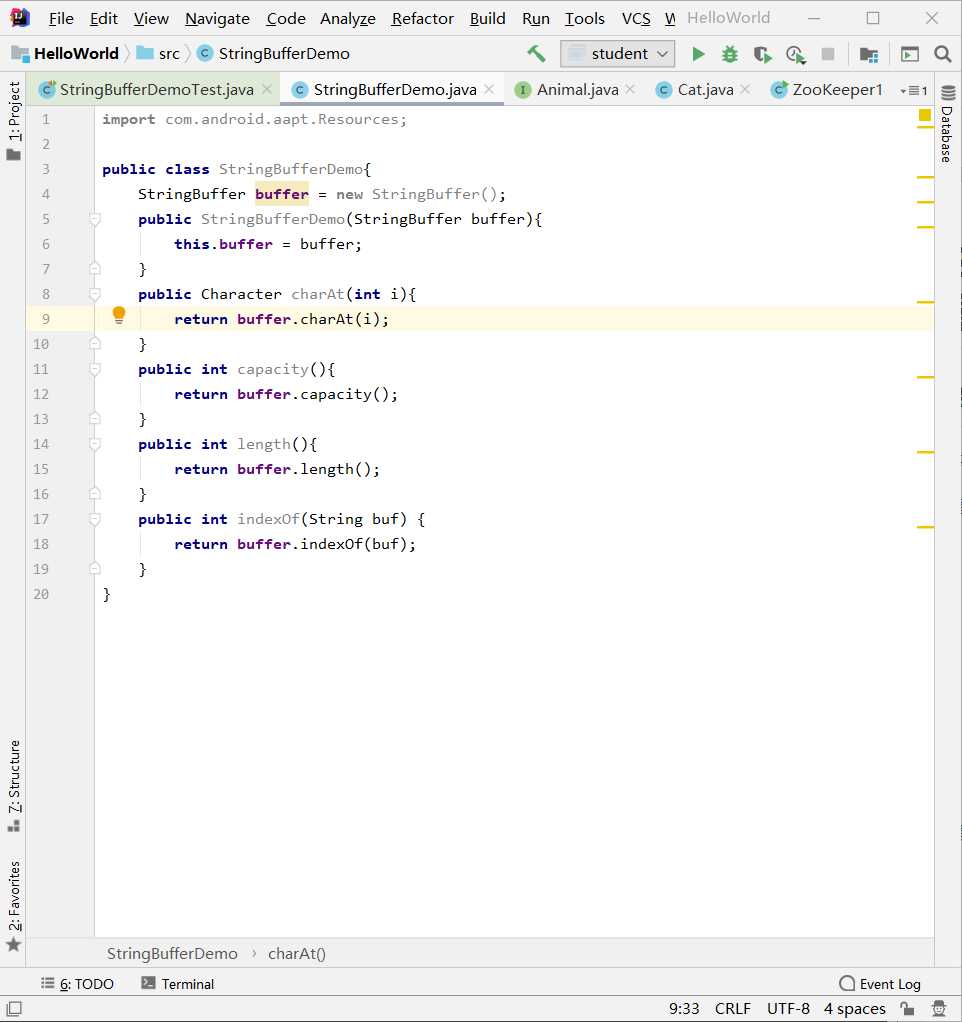The image size is (962, 1022).
Task: Click the intention light bulb on line 9
Action: (119, 315)
